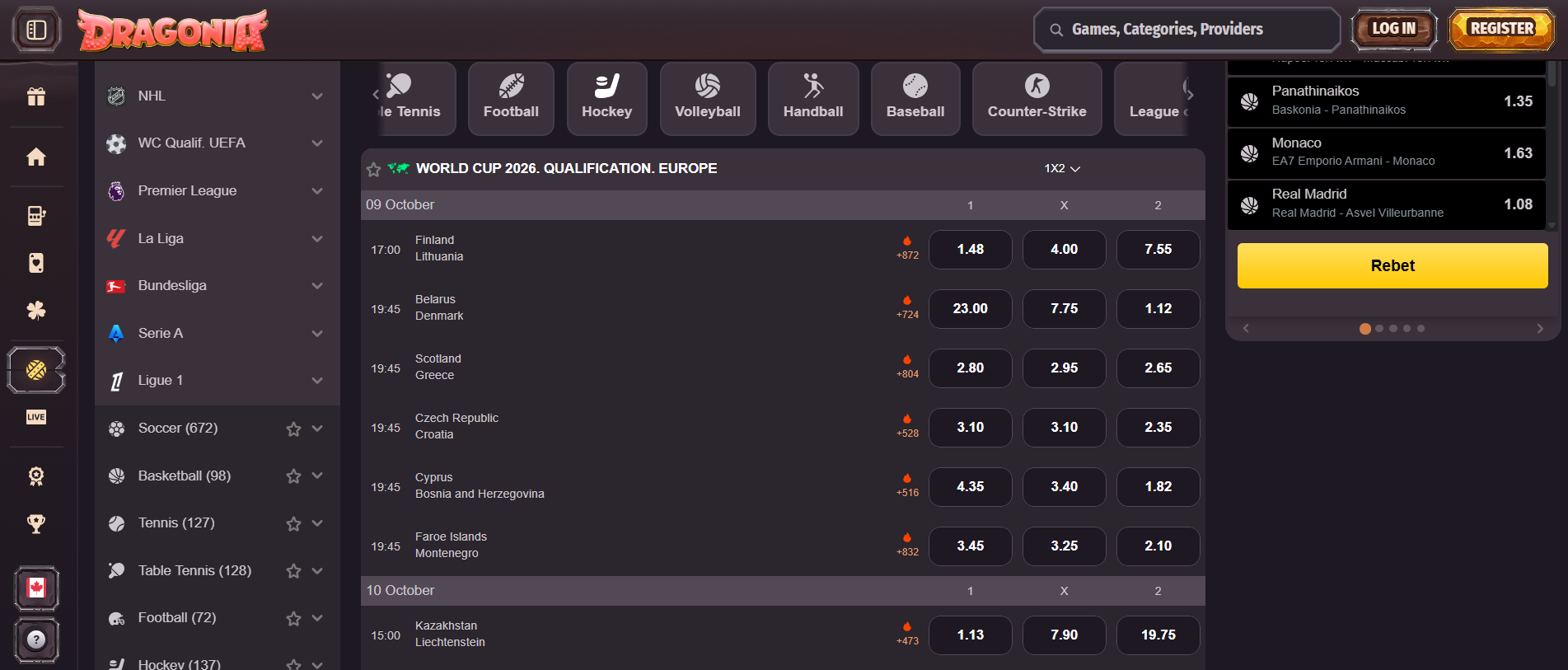Go to the home icon
The height and width of the screenshot is (670, 1568).
click(x=36, y=157)
